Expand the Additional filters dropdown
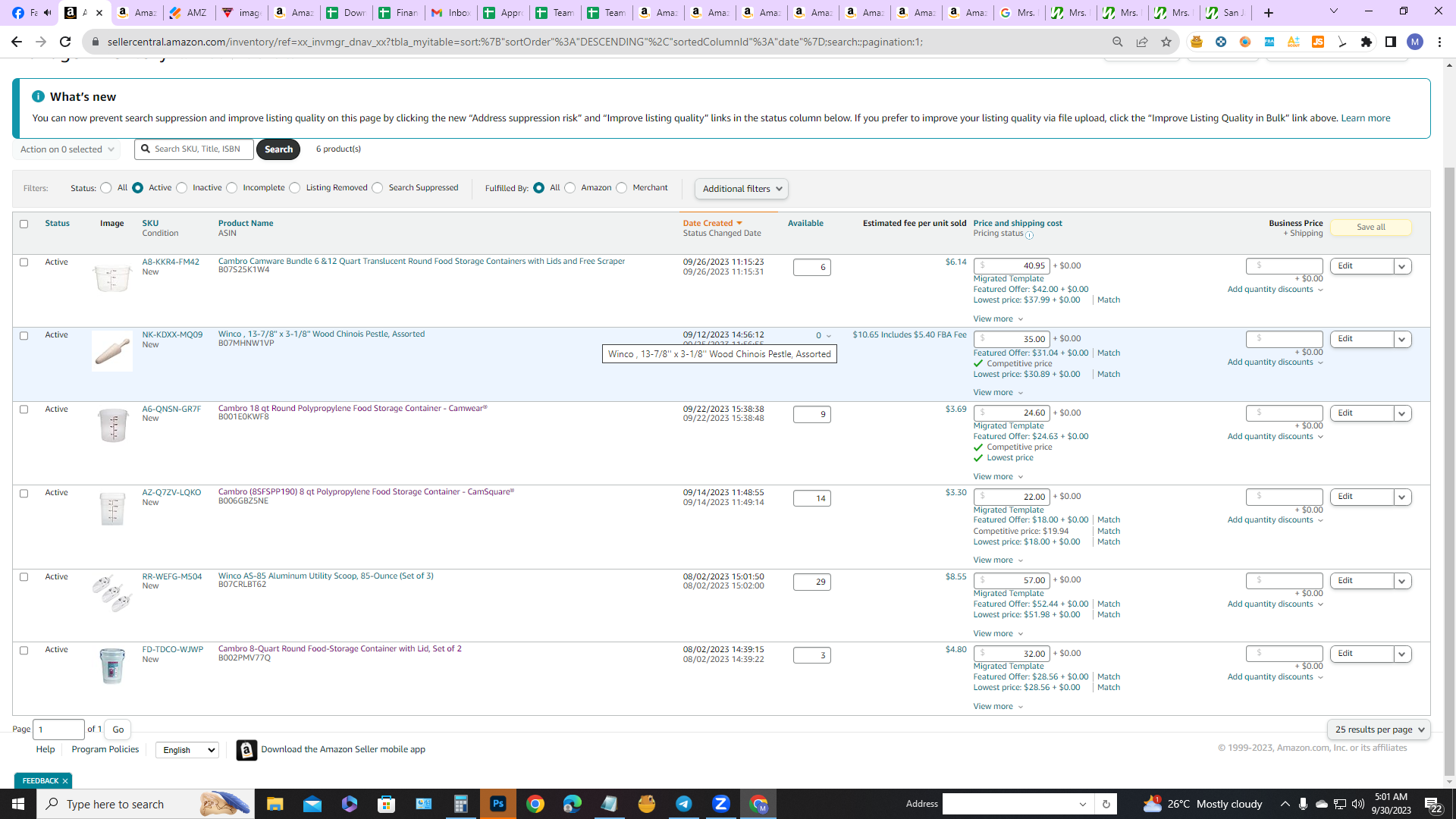Viewport: 1456px width, 819px height. pos(742,189)
